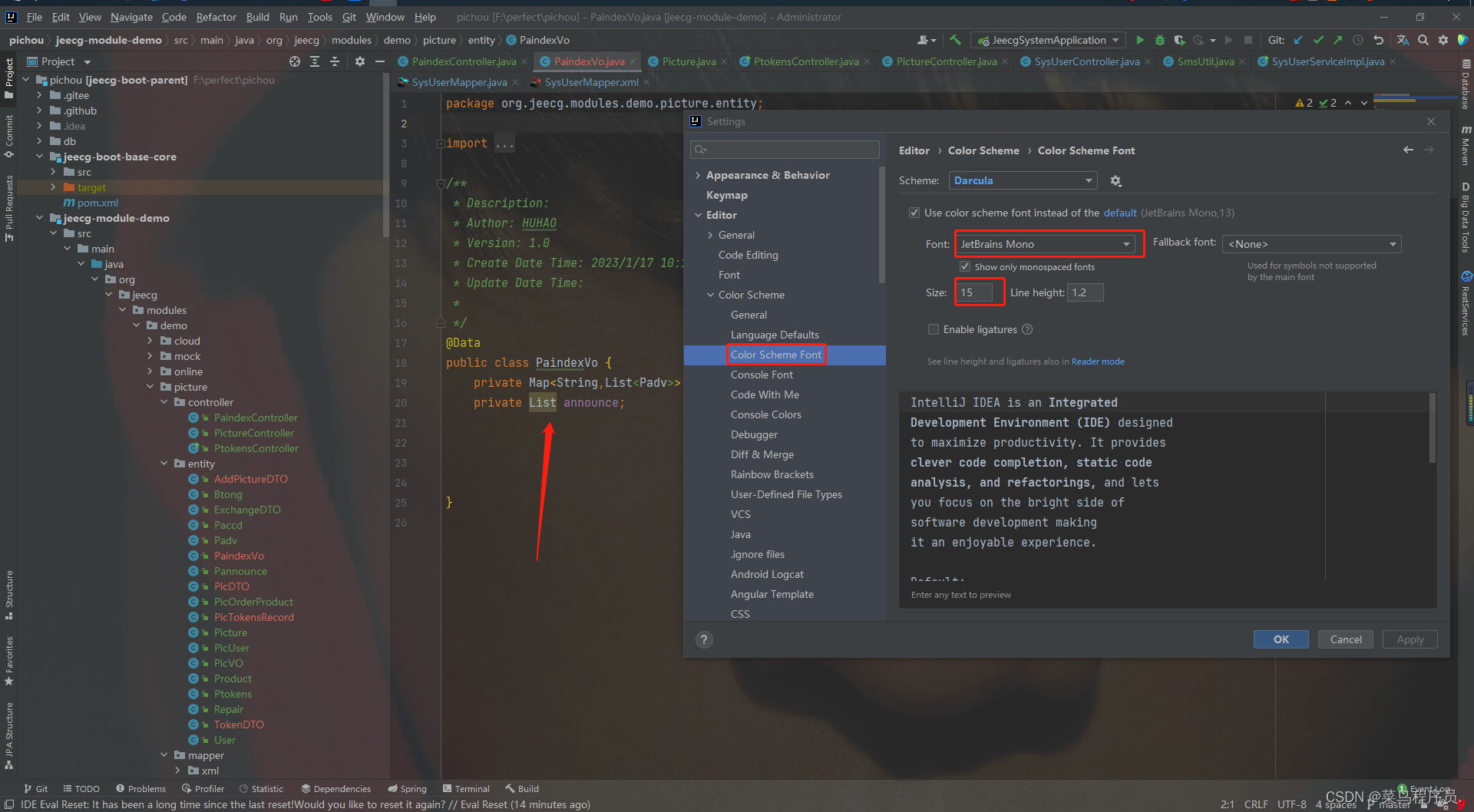The height and width of the screenshot is (812, 1474).
Task: Click the font Size input field
Action: [x=975, y=292]
